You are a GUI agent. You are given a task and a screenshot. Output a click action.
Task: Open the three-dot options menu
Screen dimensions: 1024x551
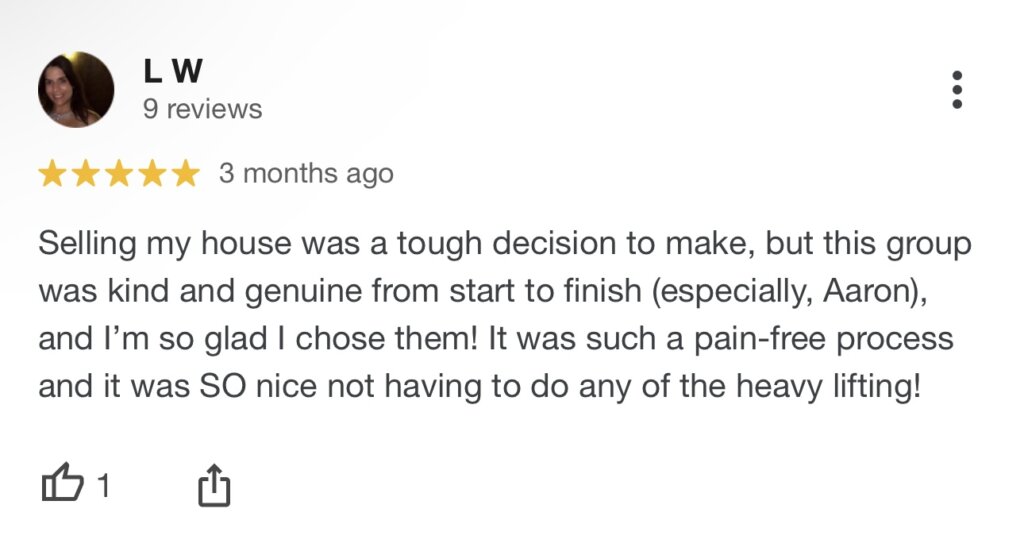957,89
